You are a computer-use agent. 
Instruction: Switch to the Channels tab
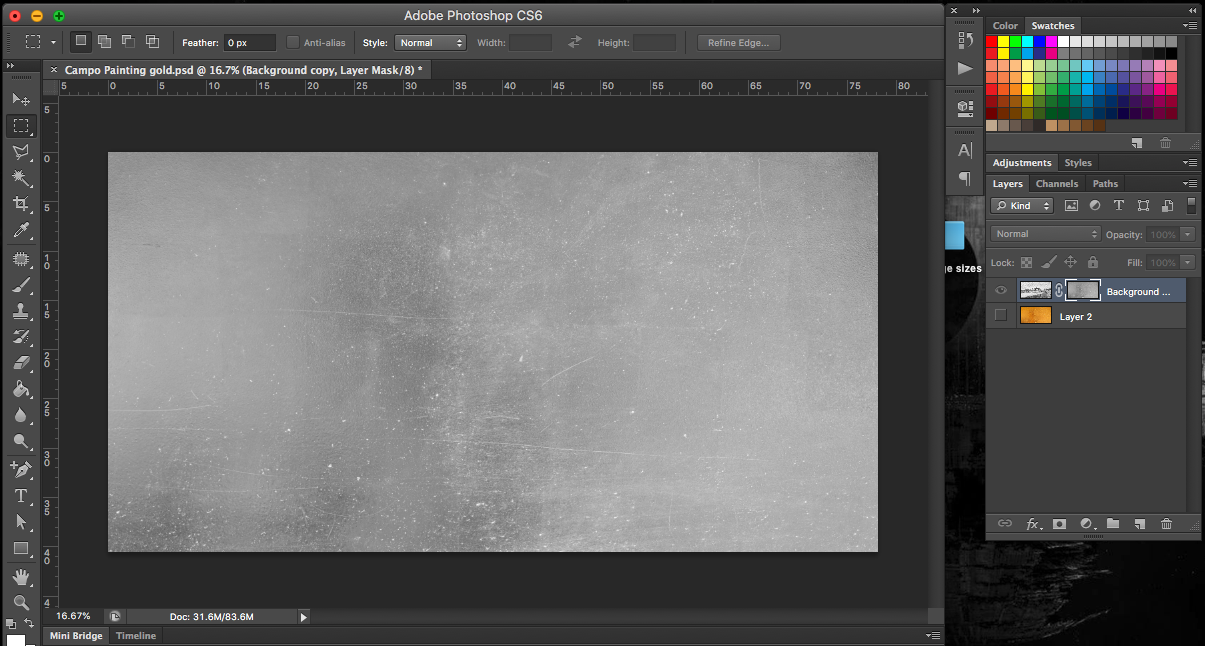coord(1056,183)
